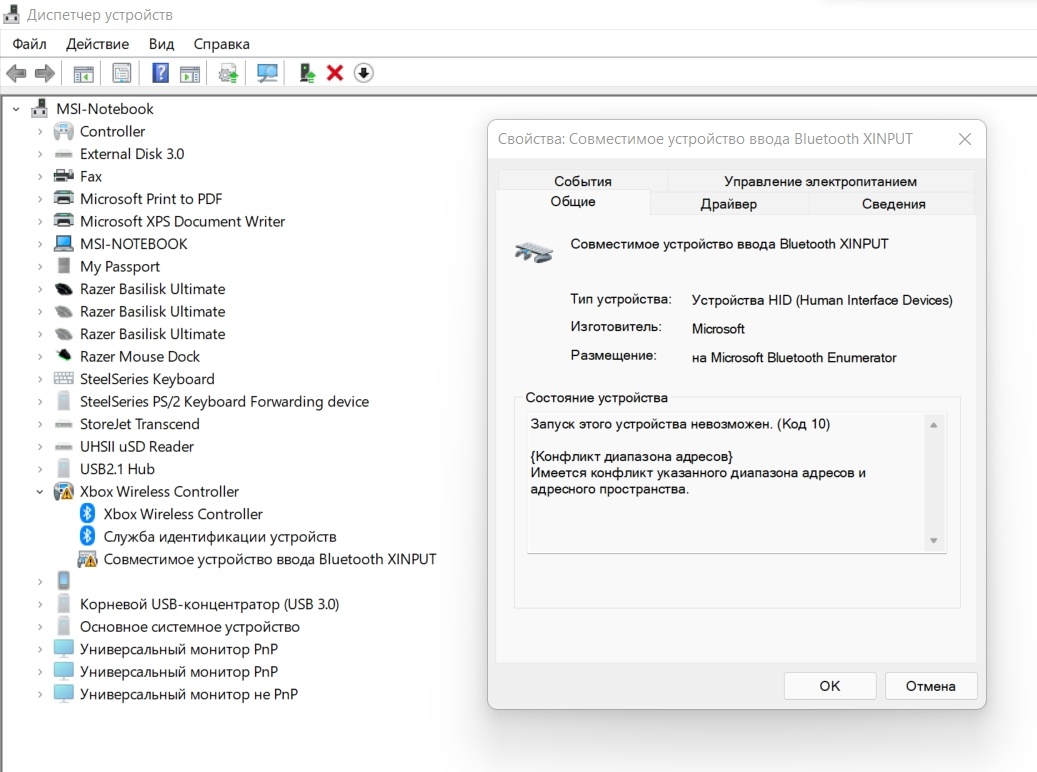Click the action pane toggle toolbar icon
Screen dimensions: 1037x772
[190, 73]
